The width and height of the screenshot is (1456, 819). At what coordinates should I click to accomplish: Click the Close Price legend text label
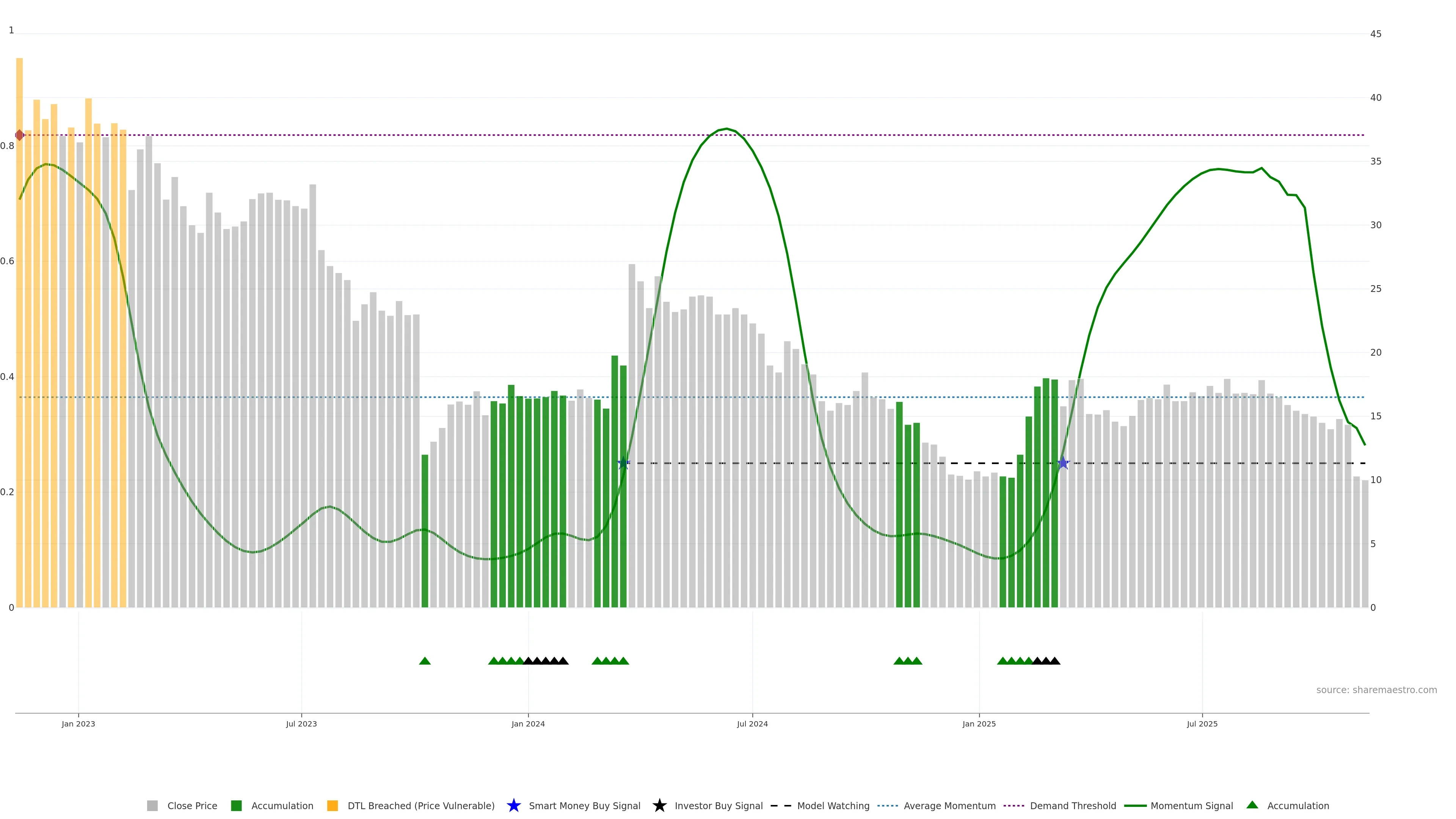[x=192, y=805]
